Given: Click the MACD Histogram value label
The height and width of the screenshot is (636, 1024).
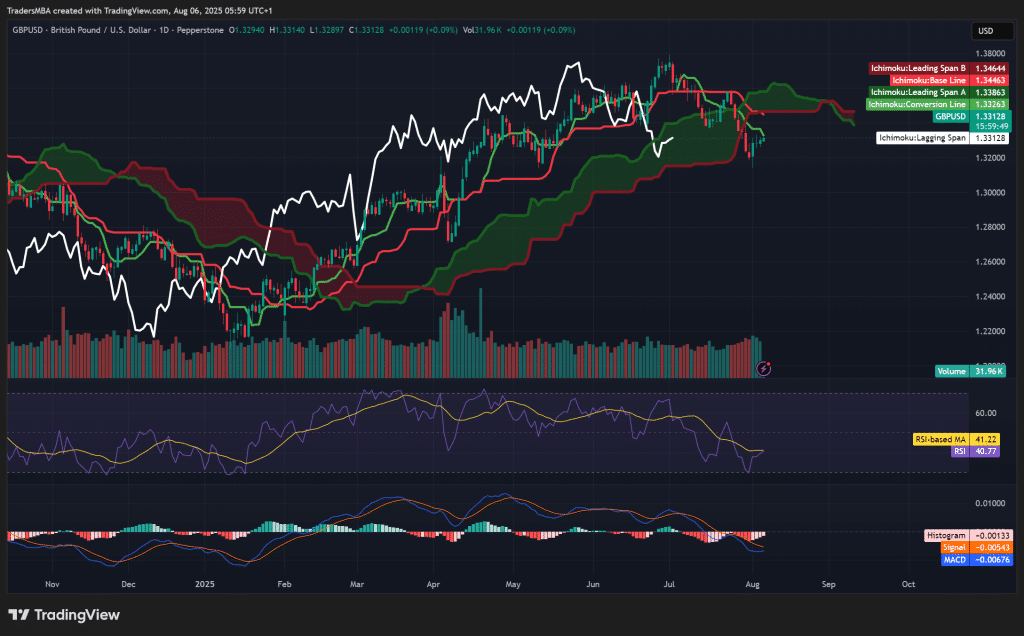Looking at the screenshot, I should 945,535.
